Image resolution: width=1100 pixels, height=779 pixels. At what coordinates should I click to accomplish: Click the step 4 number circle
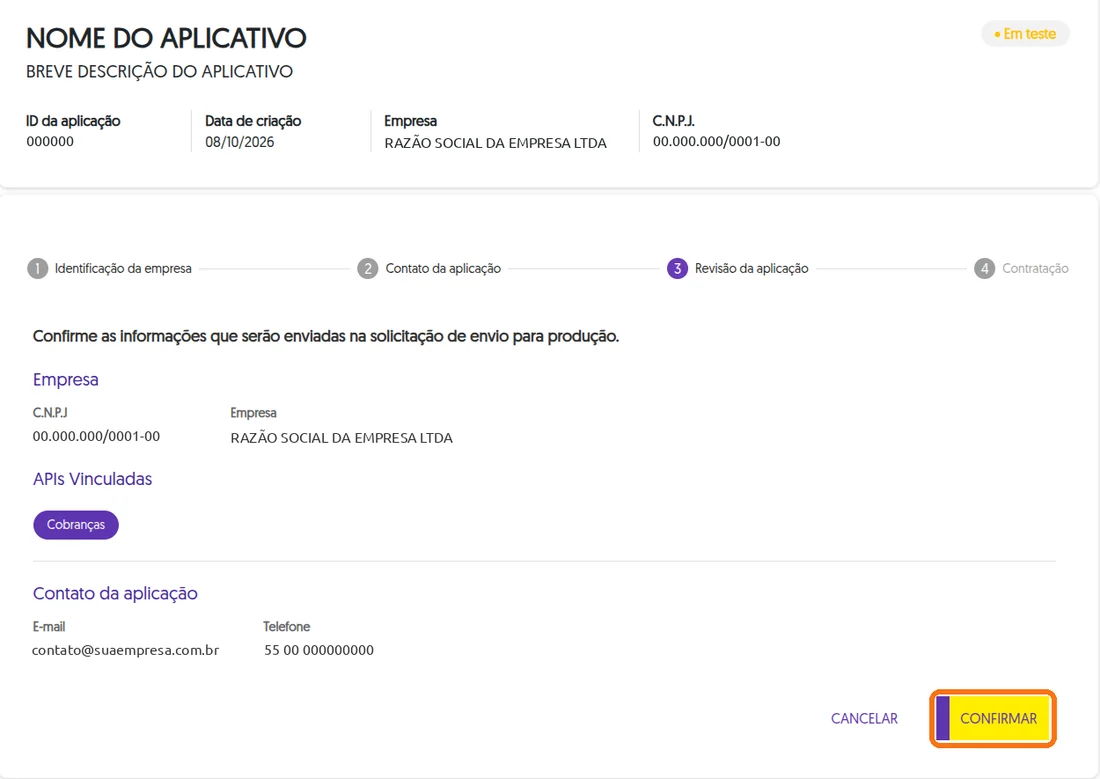[x=984, y=268]
